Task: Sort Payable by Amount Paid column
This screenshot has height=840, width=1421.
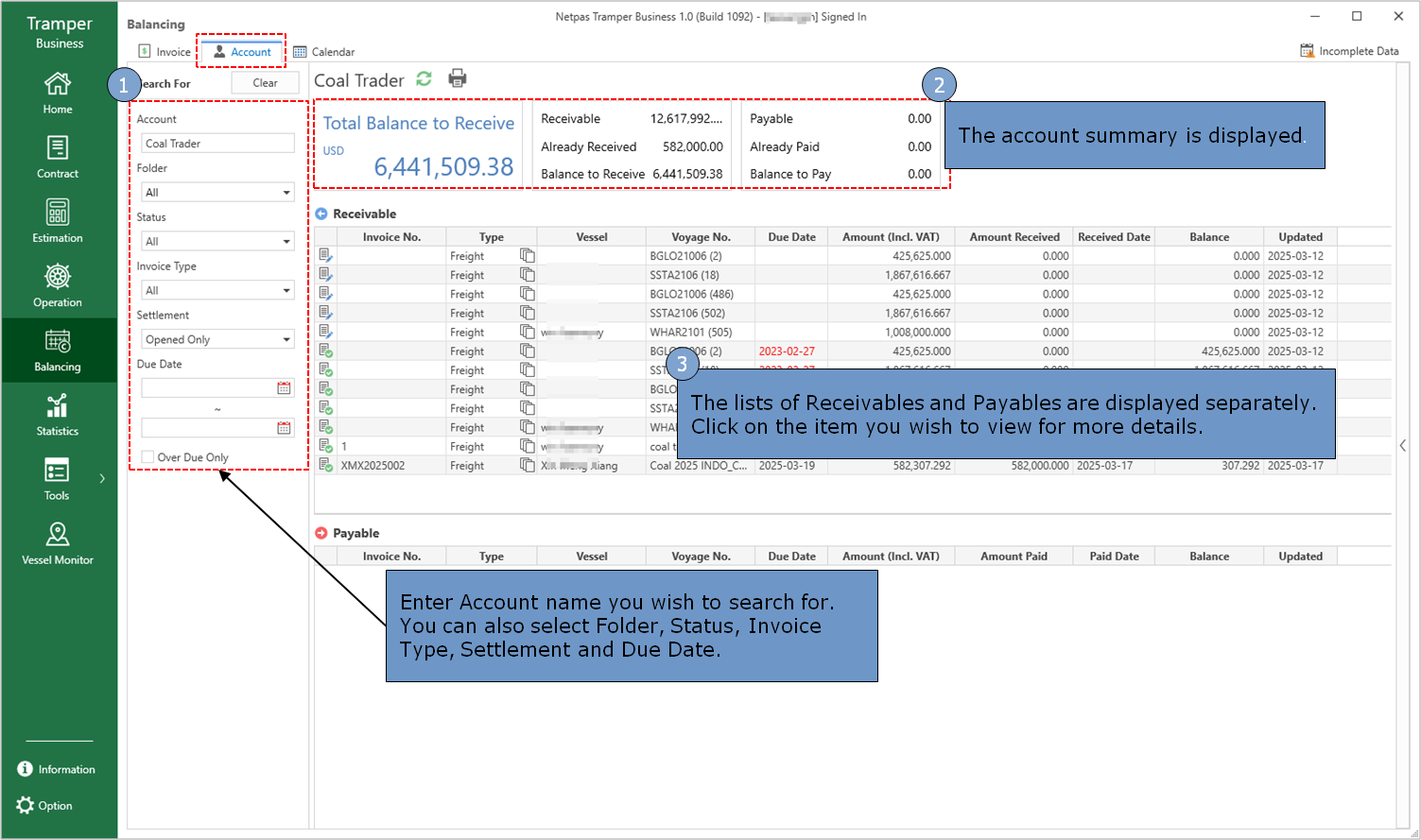Action: (1014, 557)
